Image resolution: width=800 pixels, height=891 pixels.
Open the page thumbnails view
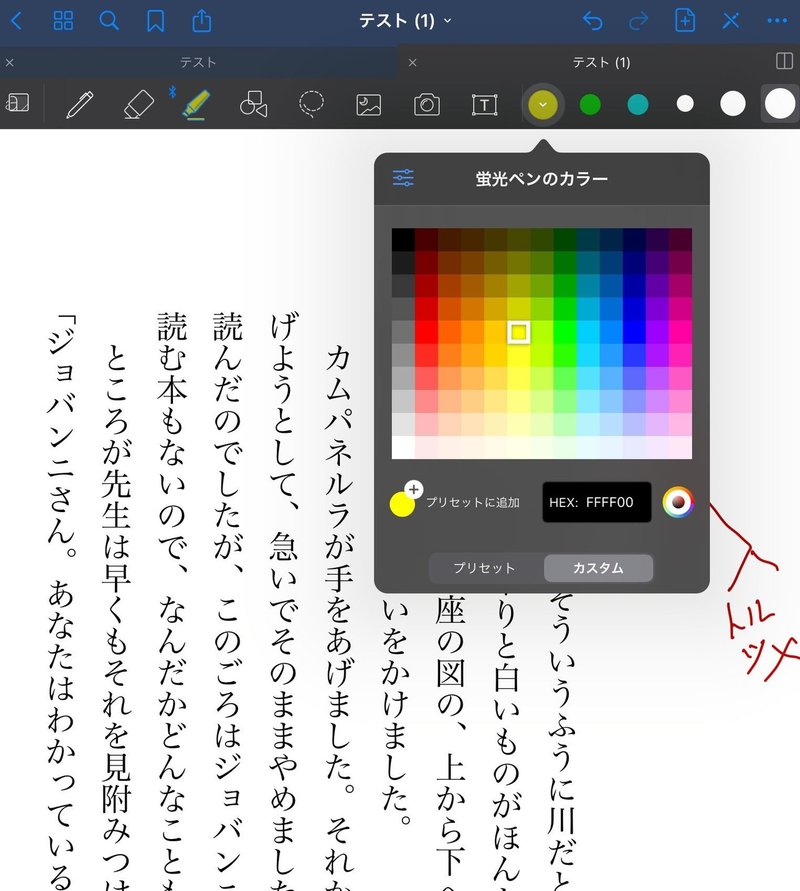63,20
